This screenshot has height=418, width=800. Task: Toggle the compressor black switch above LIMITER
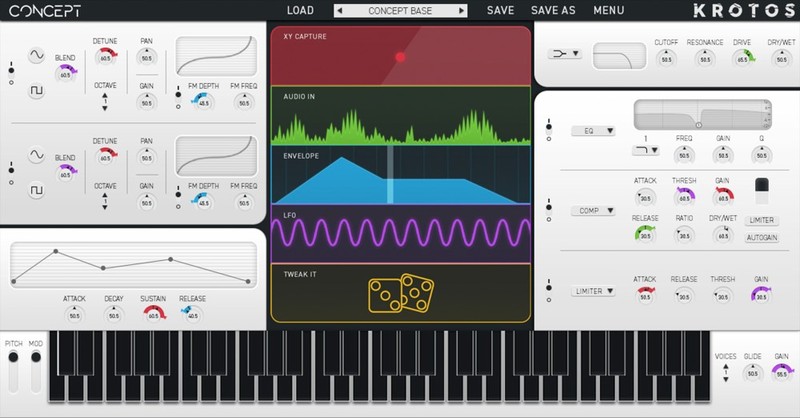tap(761, 191)
